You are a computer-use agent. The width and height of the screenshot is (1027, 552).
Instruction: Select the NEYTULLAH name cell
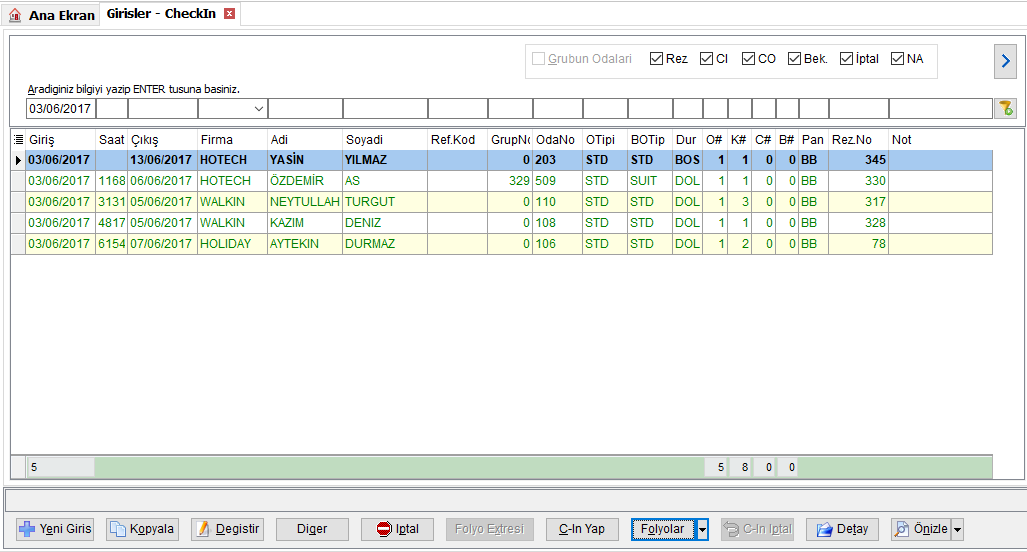tap(305, 202)
